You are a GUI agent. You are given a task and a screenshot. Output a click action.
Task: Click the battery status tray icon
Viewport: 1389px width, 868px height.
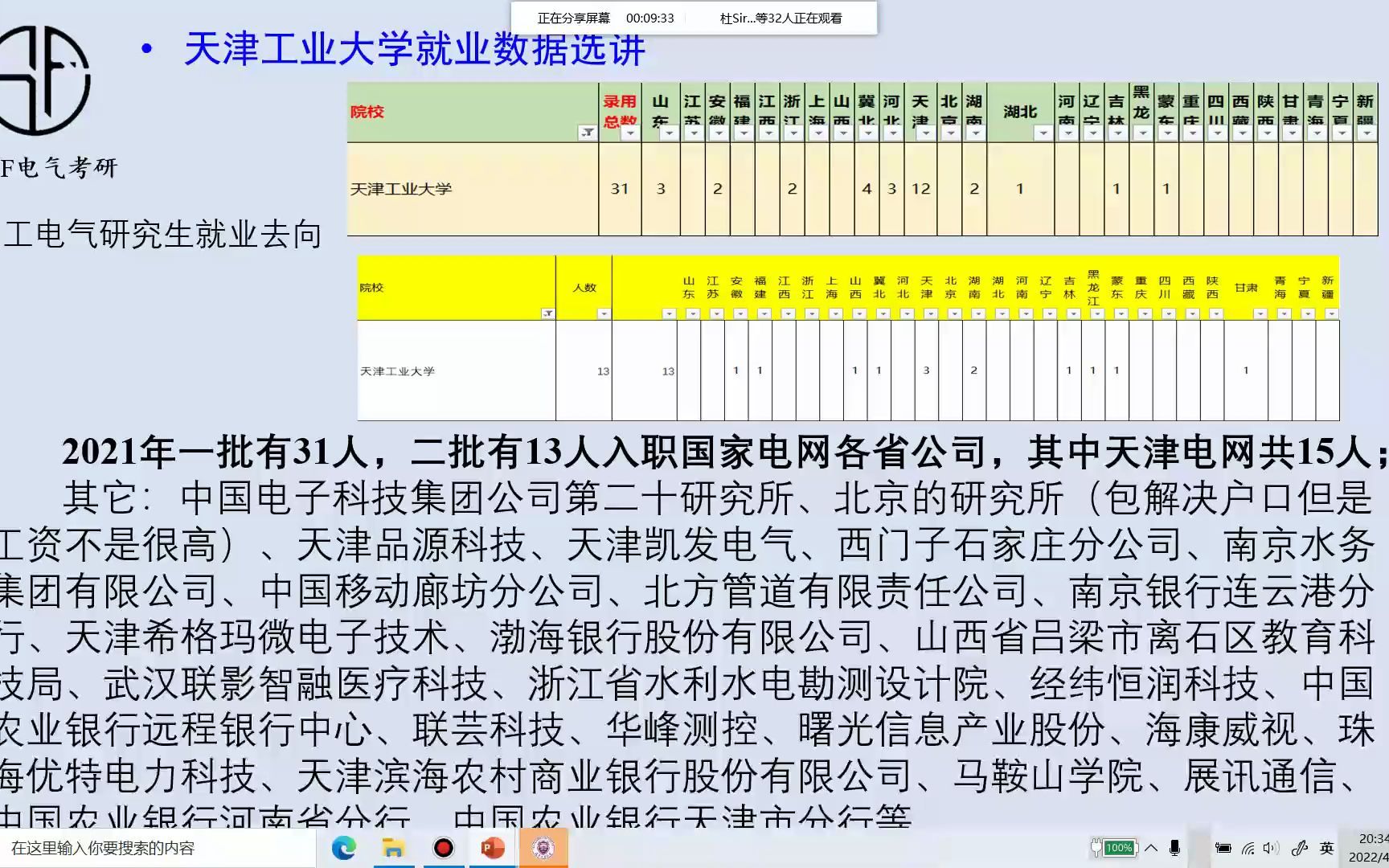1223,848
